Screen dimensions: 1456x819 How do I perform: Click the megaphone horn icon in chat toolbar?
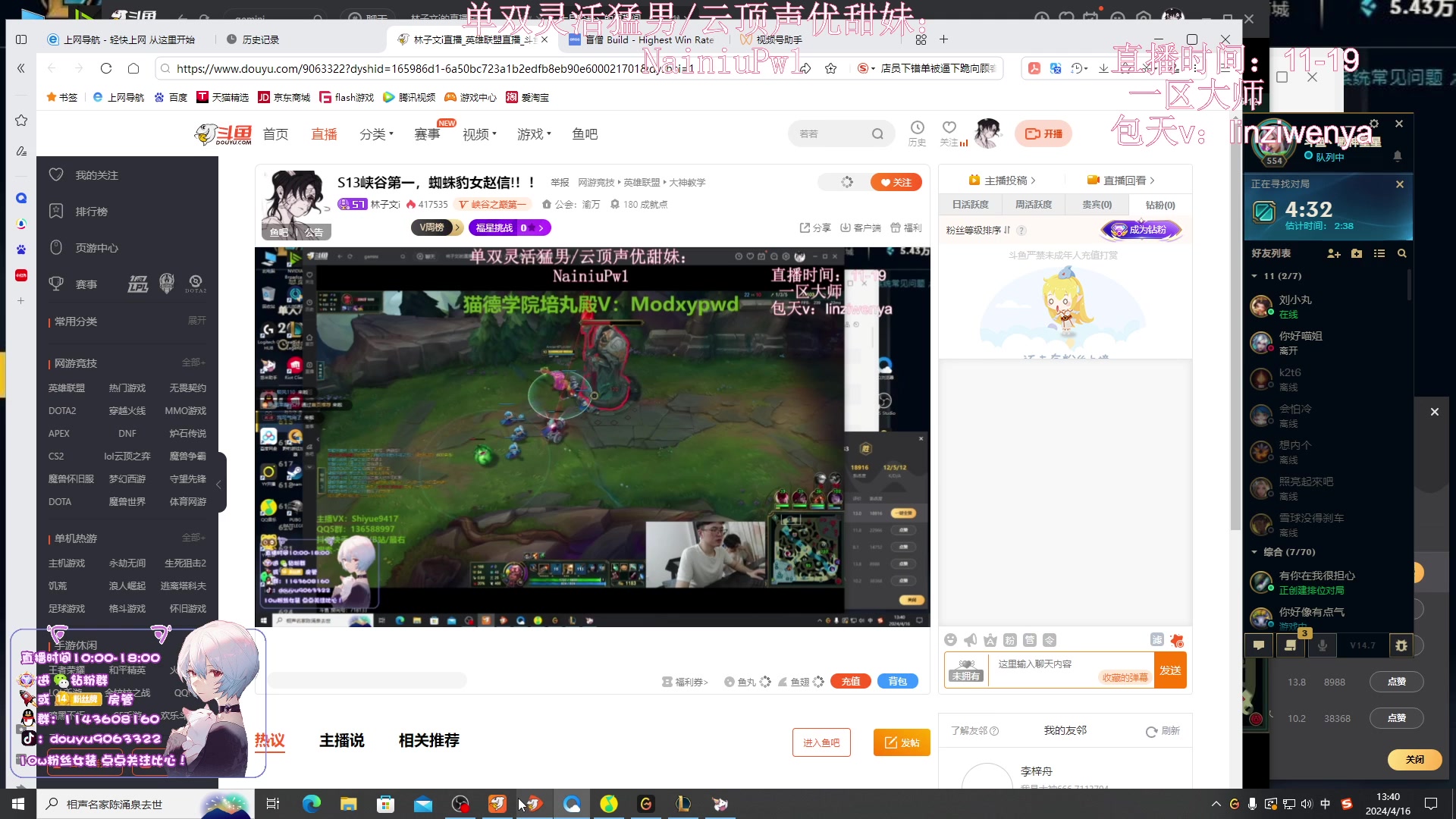coord(970,640)
